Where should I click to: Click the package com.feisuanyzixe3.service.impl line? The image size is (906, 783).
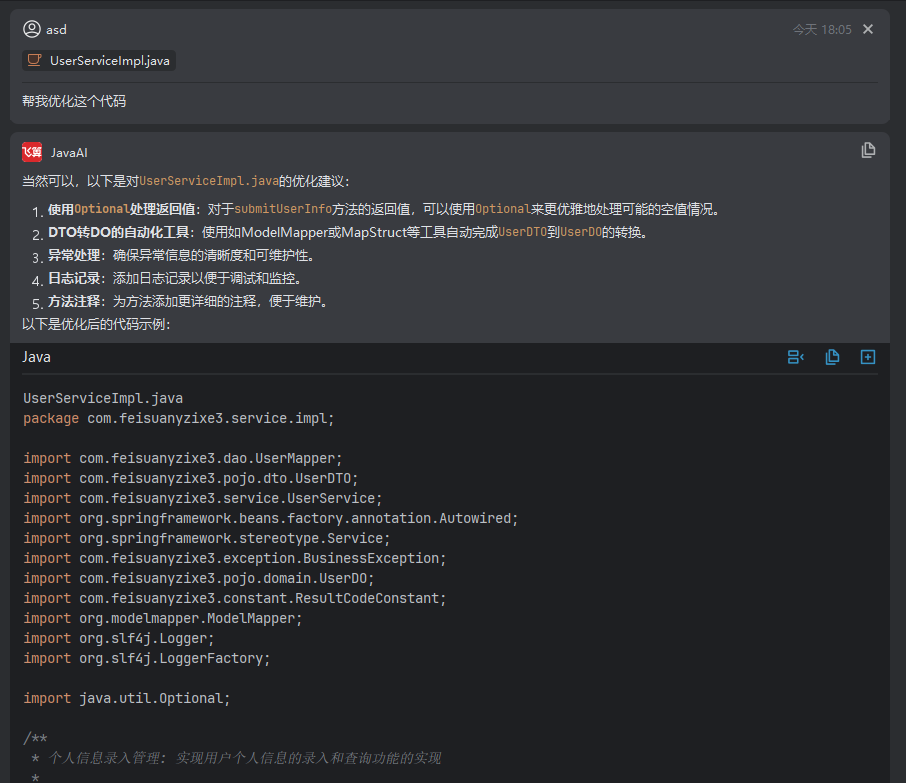(179, 418)
